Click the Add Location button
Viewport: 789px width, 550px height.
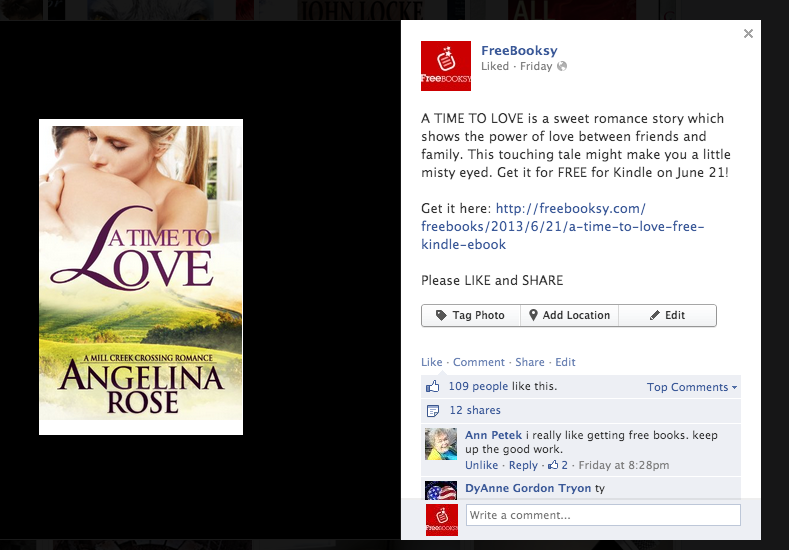(x=569, y=316)
